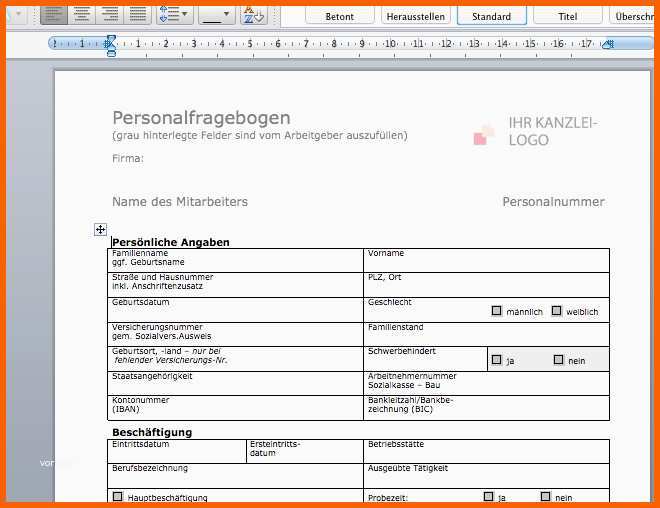The height and width of the screenshot is (508, 660).
Task: Click the right indent marker on the ruler
Action: click(x=607, y=44)
